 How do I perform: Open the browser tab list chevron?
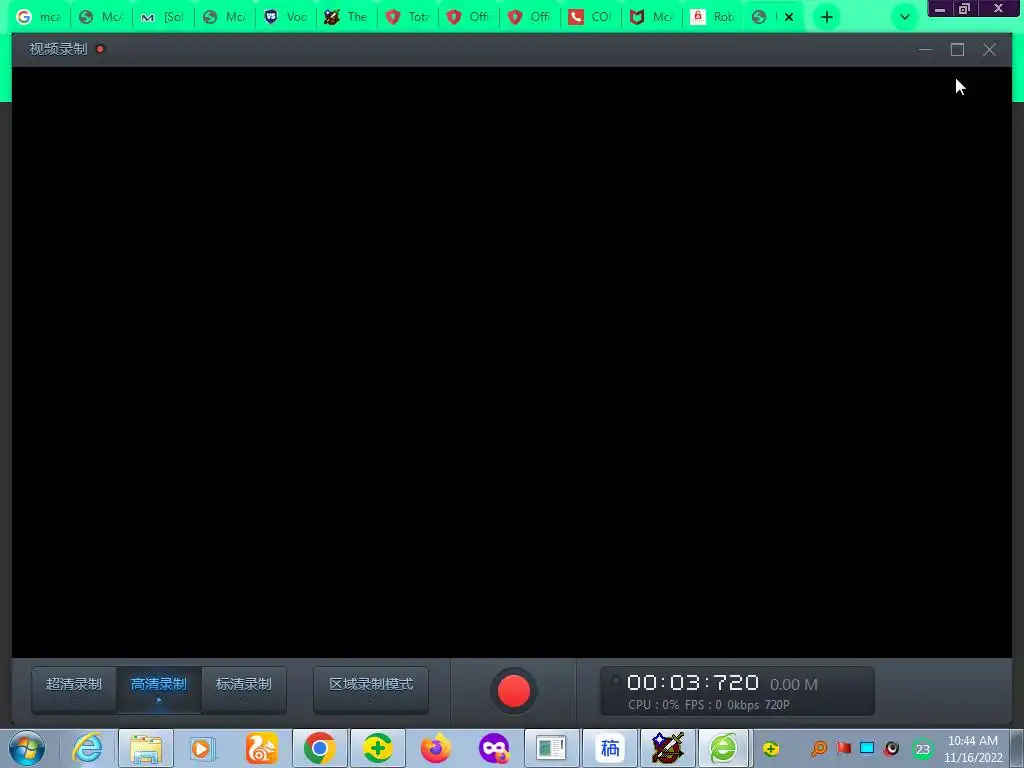pos(904,18)
